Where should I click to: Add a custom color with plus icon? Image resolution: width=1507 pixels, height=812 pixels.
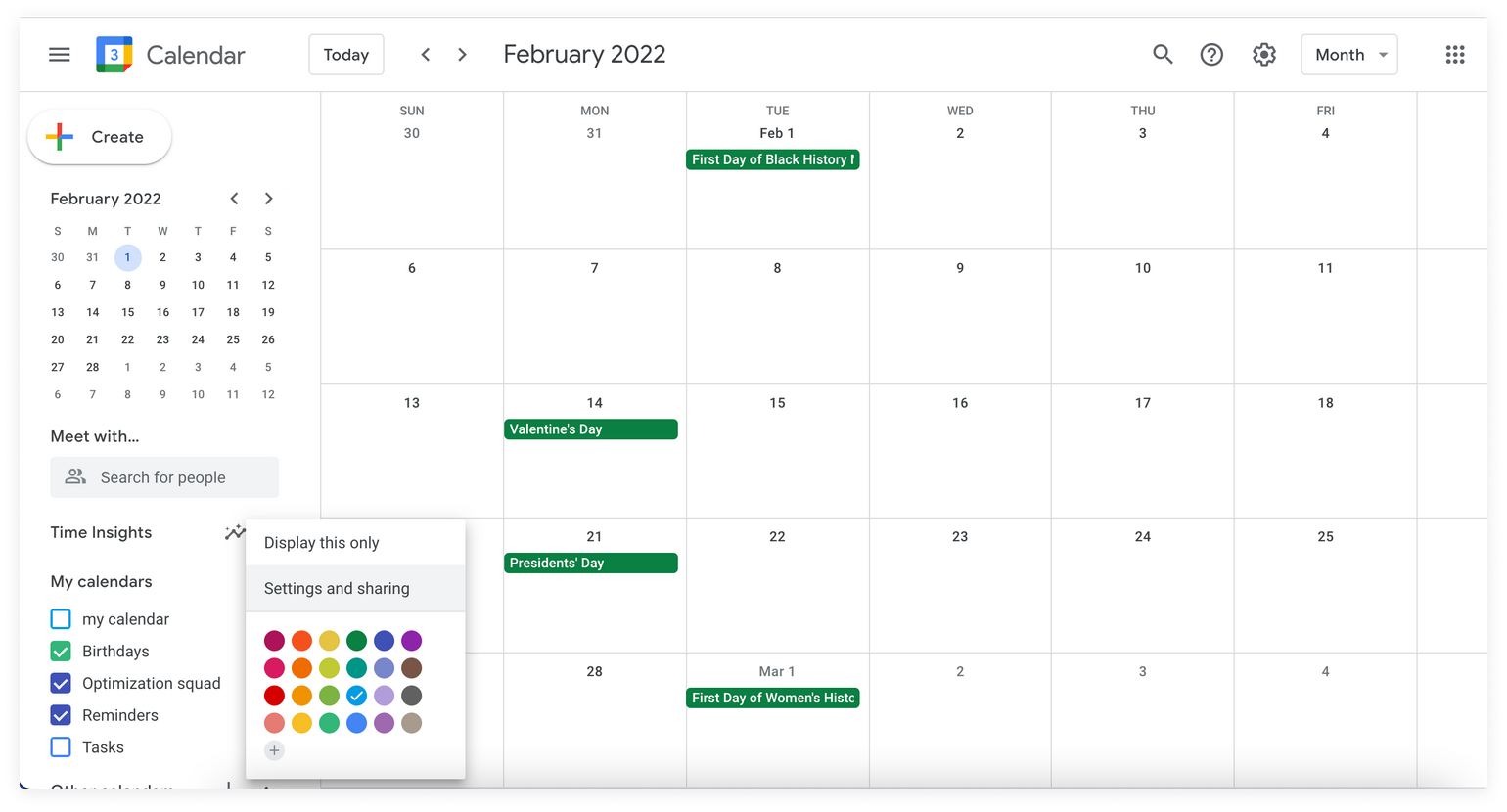pyautogui.click(x=274, y=750)
